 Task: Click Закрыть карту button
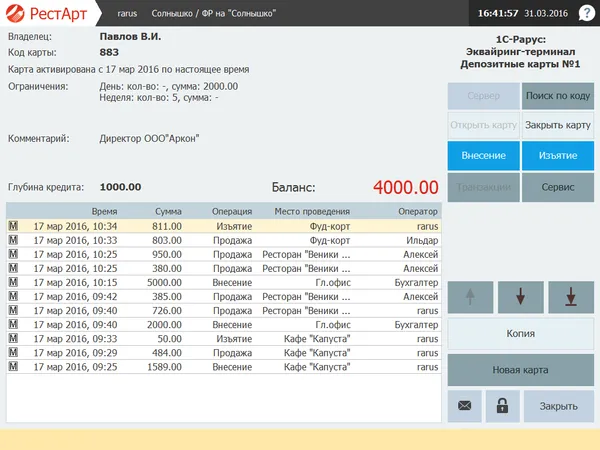[558, 125]
